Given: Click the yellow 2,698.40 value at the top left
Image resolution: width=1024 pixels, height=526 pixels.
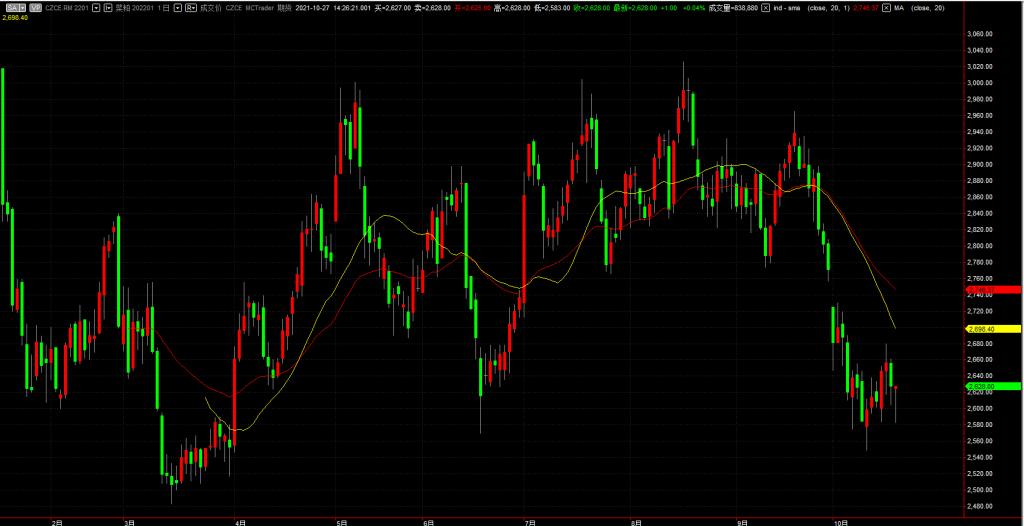Looking at the screenshot, I should 14,17.
